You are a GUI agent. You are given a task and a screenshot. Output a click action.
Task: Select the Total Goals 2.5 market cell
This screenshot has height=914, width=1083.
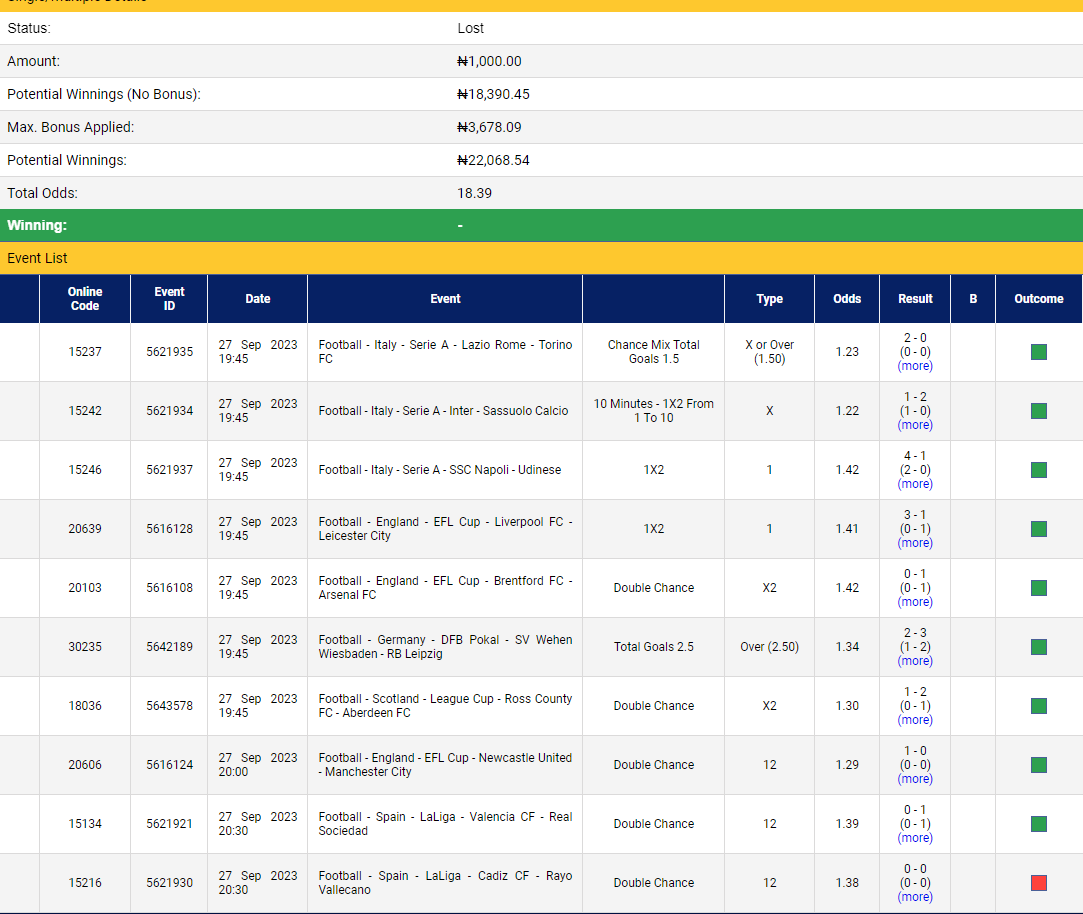point(653,647)
